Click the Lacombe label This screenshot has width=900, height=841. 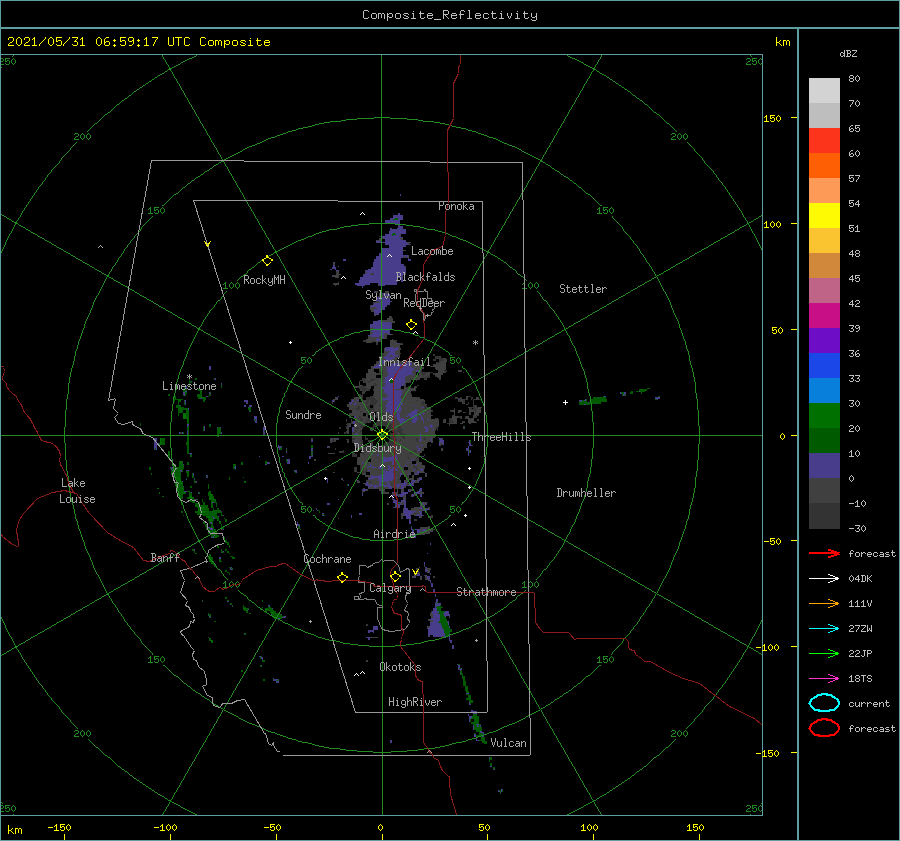click(432, 251)
